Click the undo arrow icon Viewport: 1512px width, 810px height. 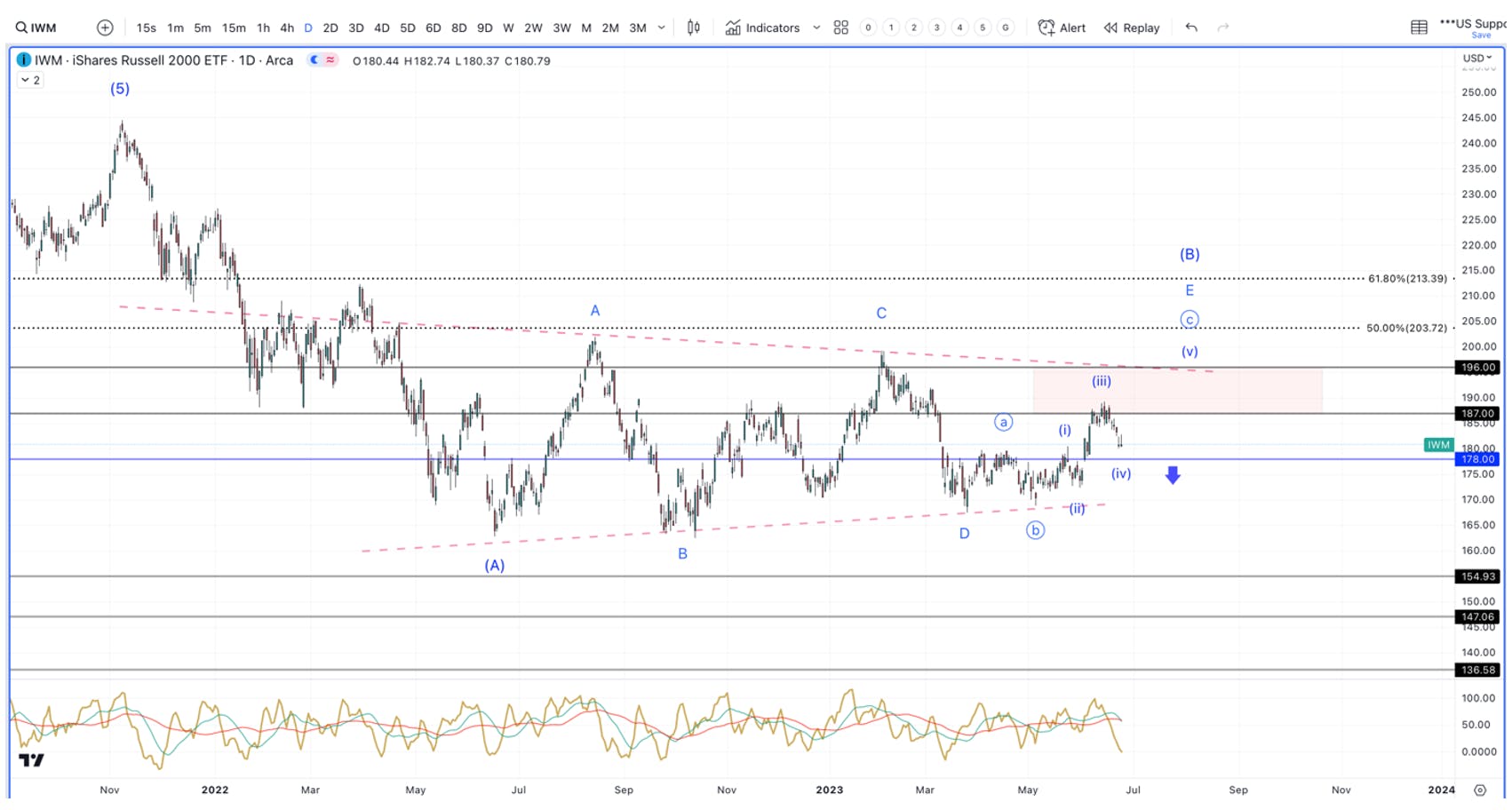coord(1191,28)
